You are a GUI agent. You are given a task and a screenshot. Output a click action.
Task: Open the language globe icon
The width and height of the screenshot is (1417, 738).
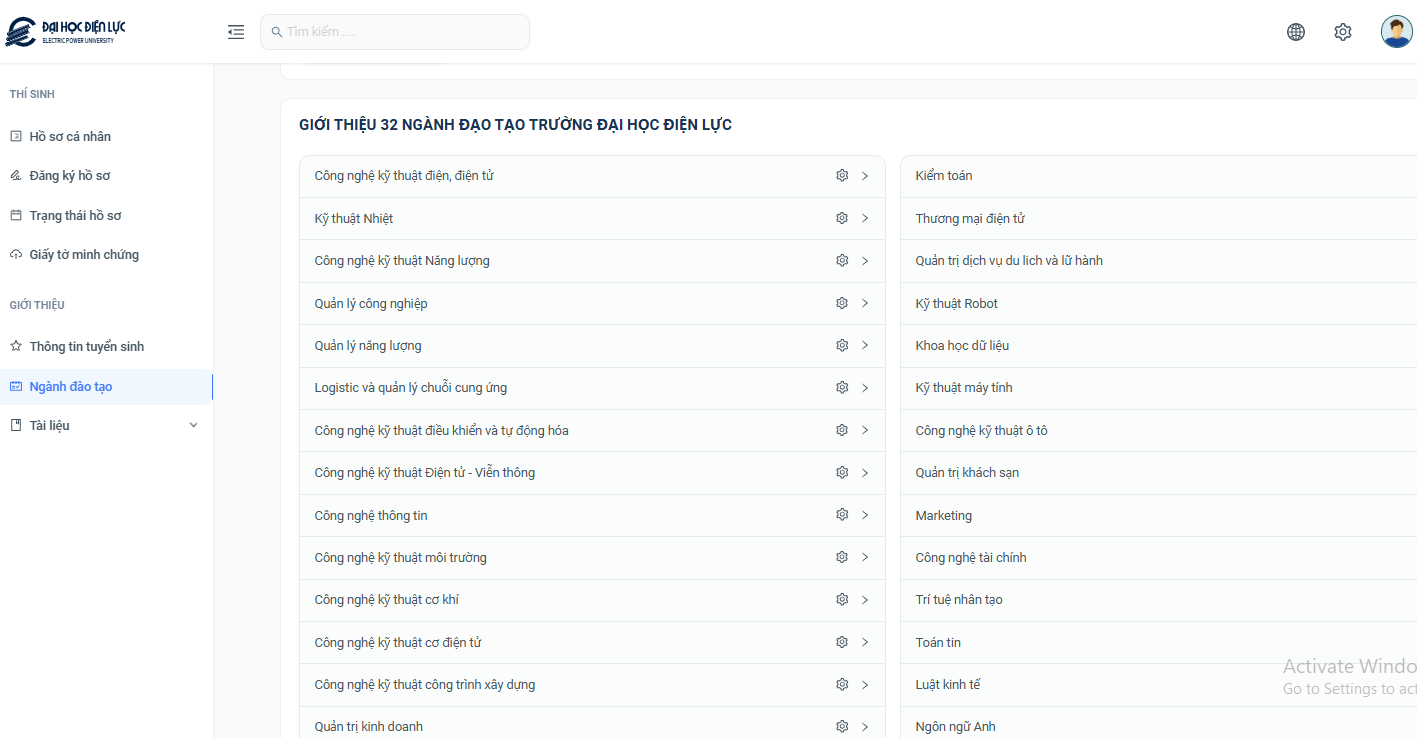(x=1295, y=32)
